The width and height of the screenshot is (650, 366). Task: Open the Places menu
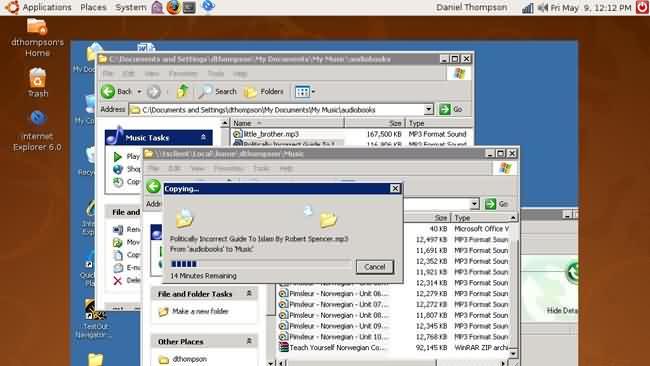click(93, 7)
